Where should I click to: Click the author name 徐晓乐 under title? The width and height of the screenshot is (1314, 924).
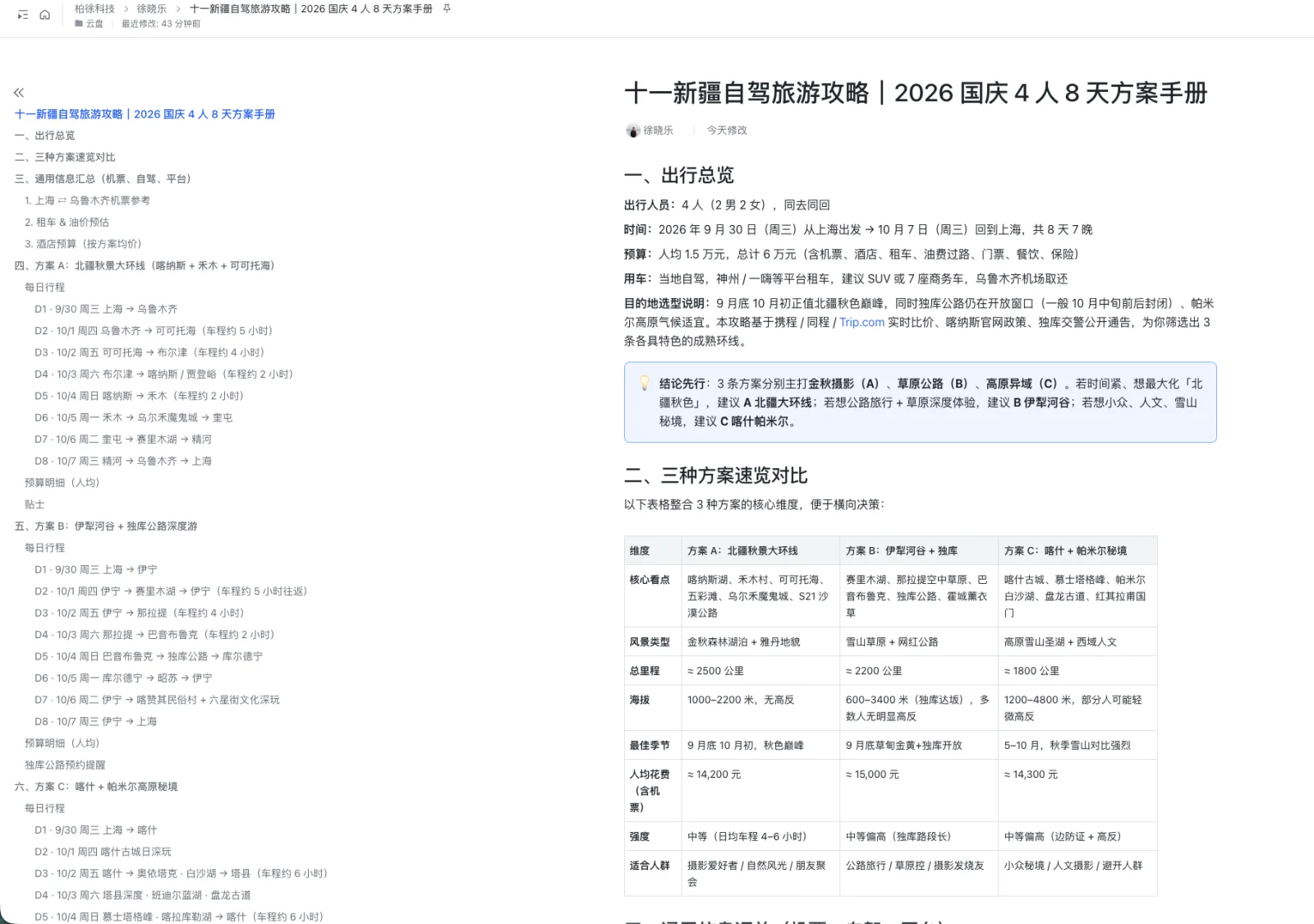tap(658, 131)
